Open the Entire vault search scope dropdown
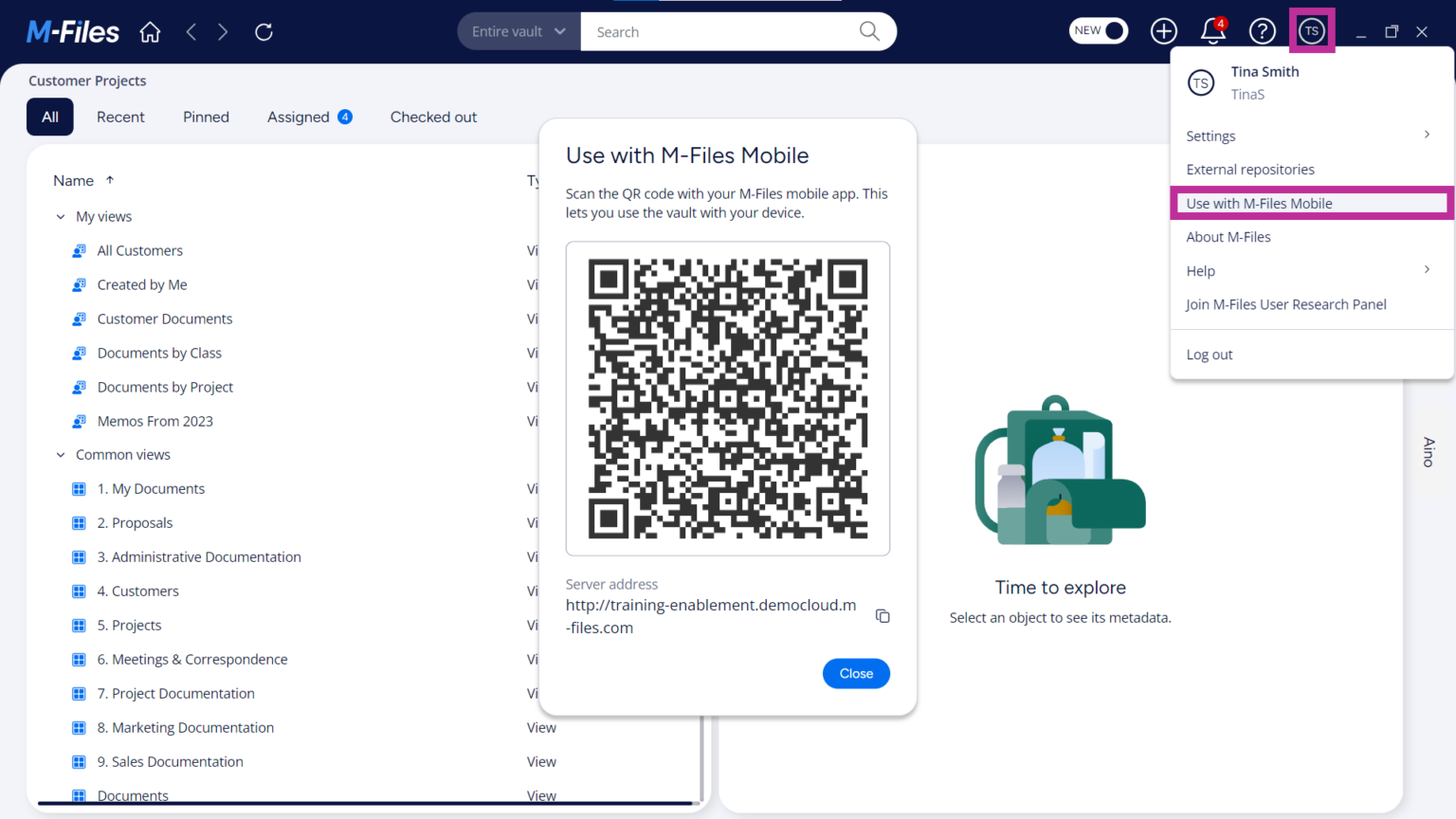This screenshot has width=1456, height=819. click(518, 31)
